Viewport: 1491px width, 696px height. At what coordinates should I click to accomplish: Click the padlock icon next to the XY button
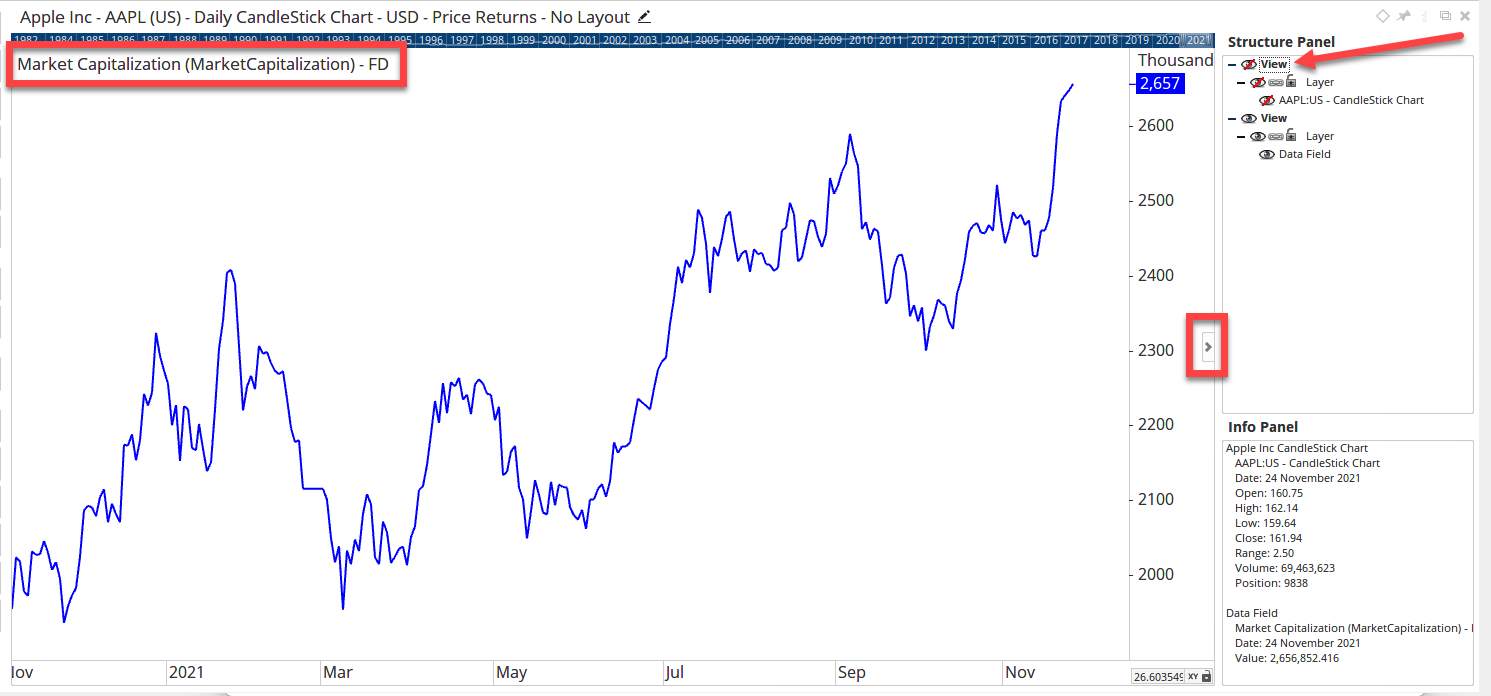point(1206,677)
